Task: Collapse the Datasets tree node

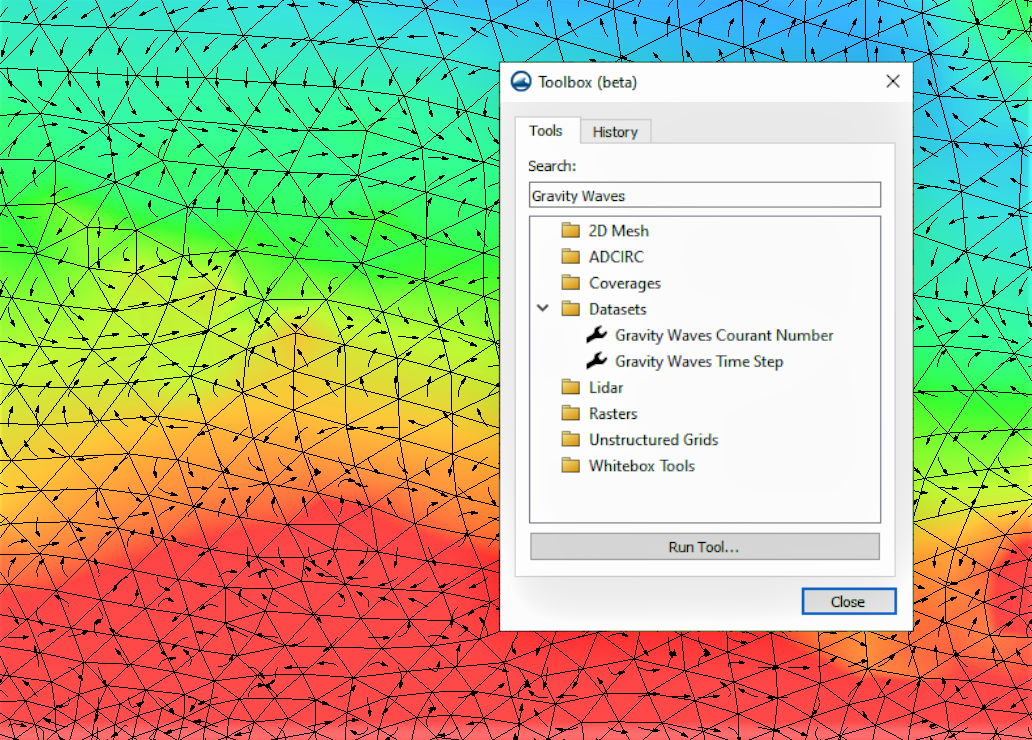Action: pos(543,309)
